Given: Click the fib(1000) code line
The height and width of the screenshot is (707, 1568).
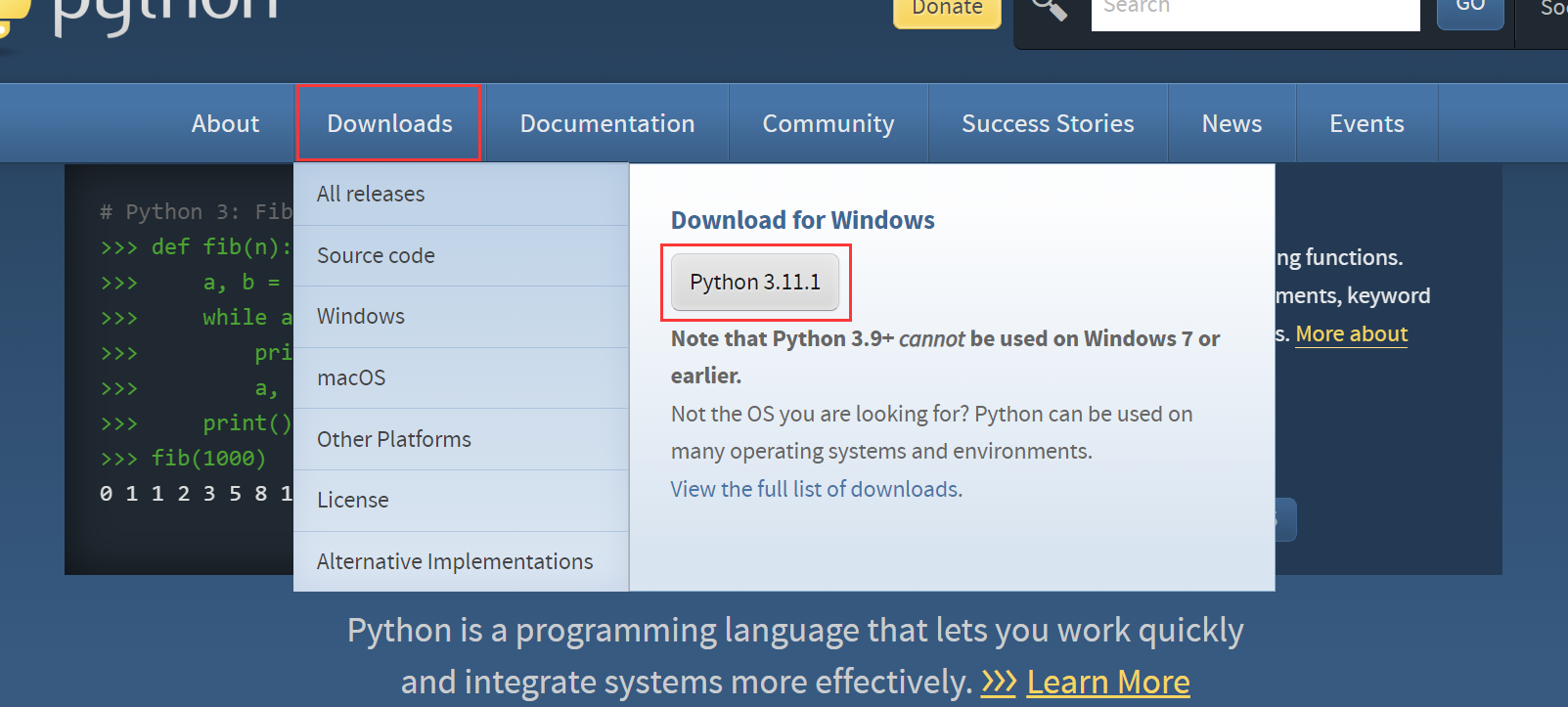Looking at the screenshot, I should click(x=183, y=458).
